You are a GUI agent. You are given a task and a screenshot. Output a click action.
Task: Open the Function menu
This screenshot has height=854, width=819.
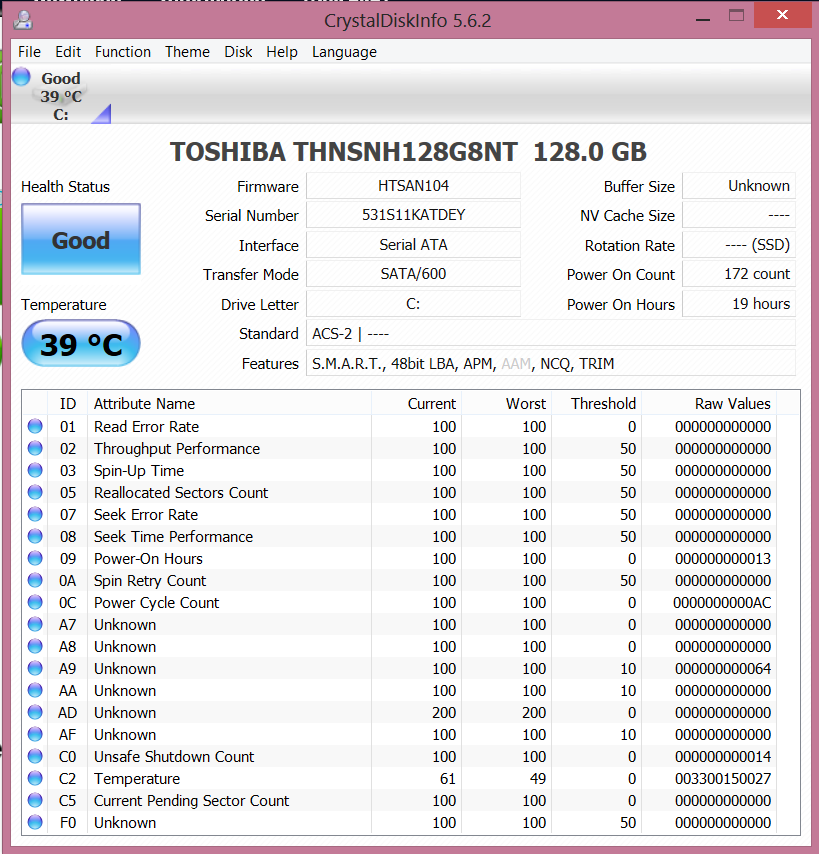click(123, 52)
